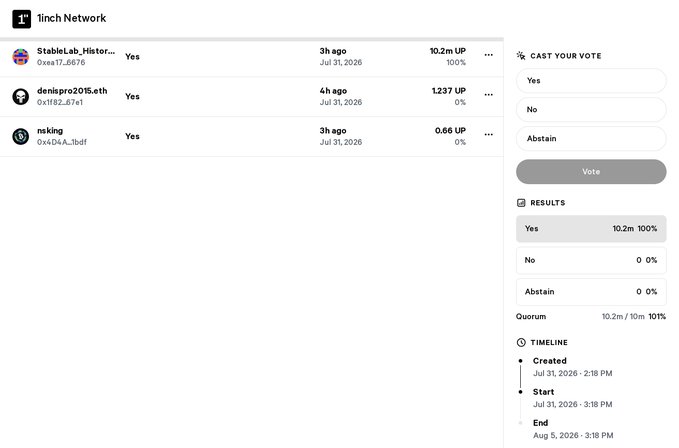Click the 1.237 UP voting power

click(449, 91)
